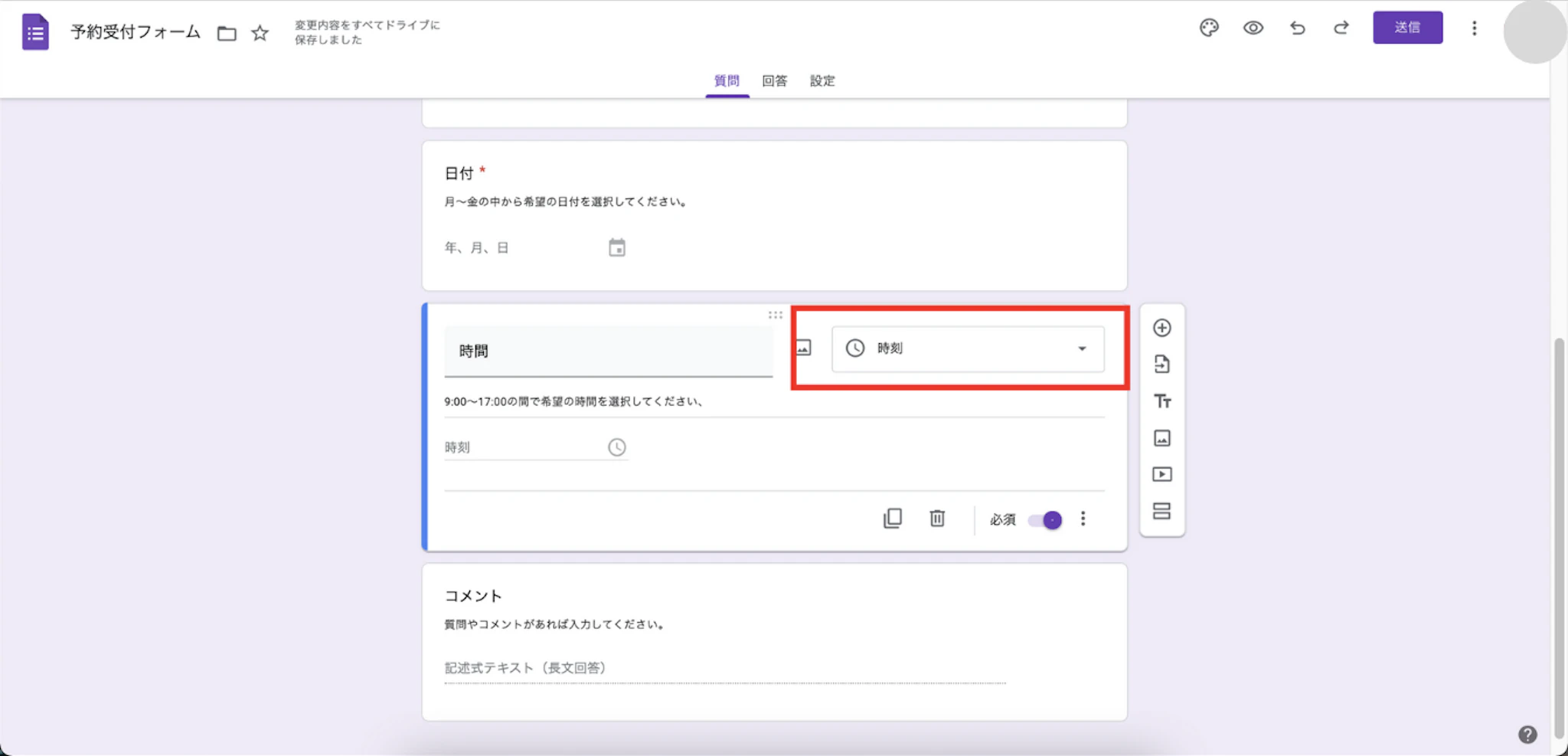Import questions using the import icon
1568x756 pixels.
tap(1163, 364)
